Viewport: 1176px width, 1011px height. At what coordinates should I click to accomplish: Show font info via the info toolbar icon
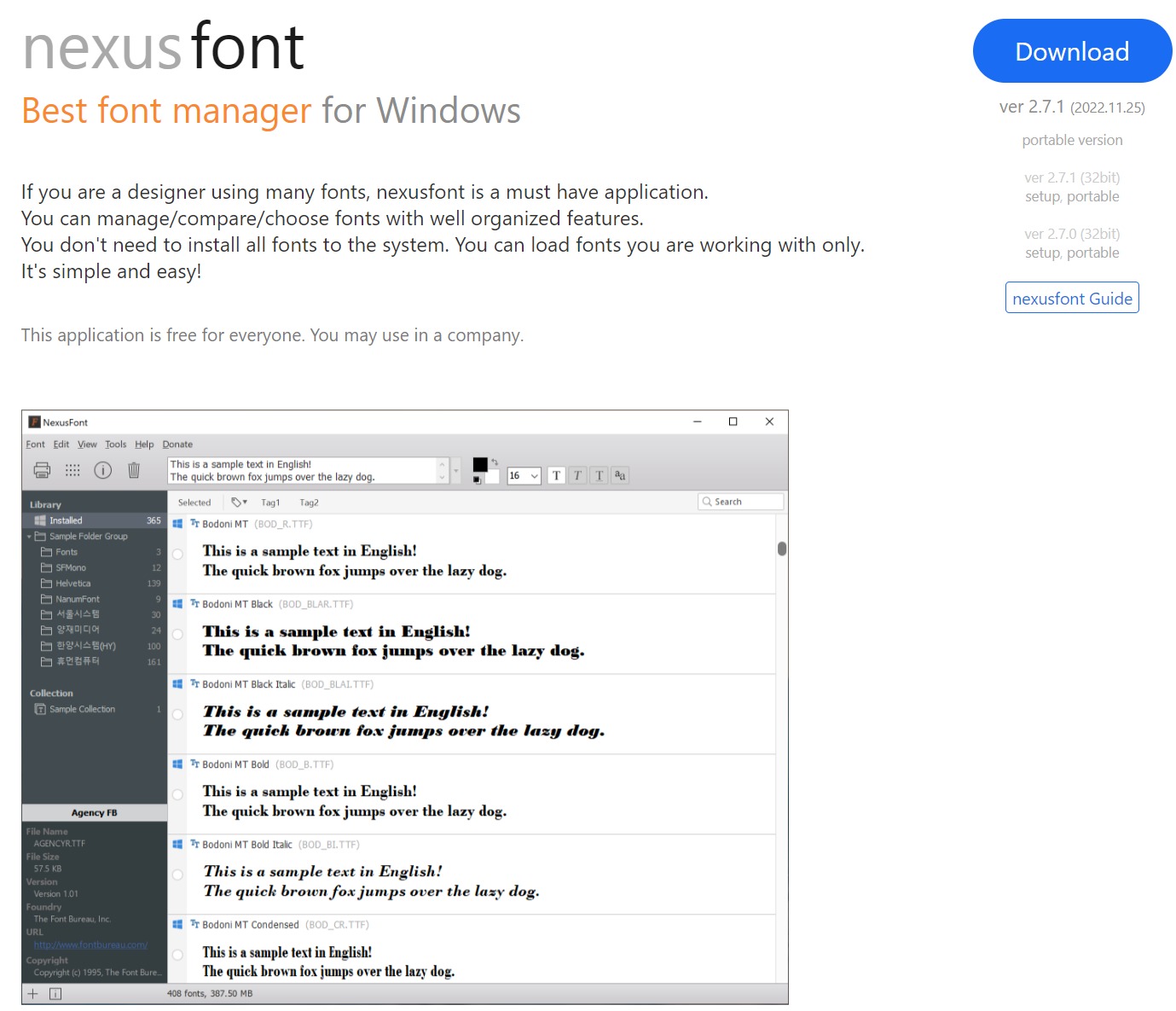(102, 470)
